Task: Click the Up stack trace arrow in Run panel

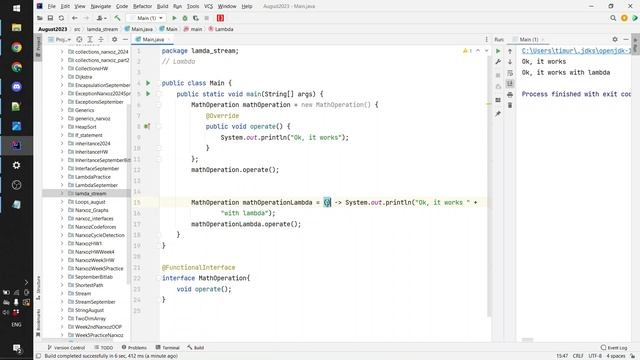Action: (x=510, y=51)
